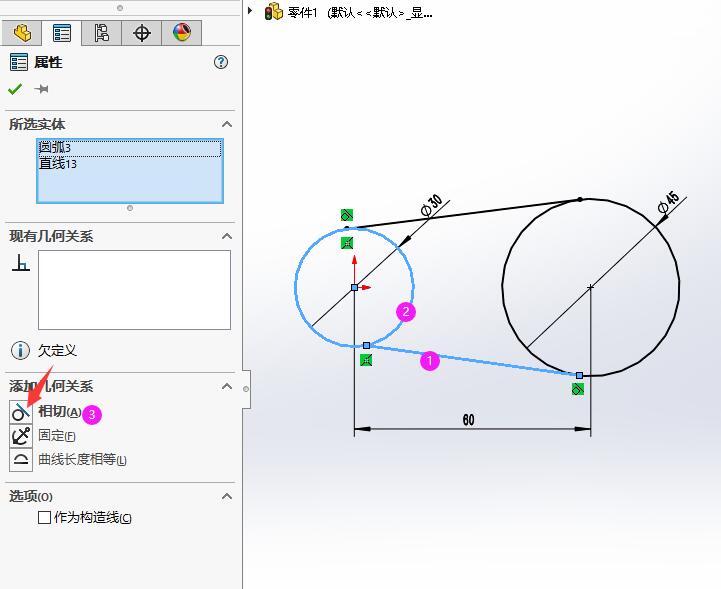Click the sketch origin point

(355, 287)
